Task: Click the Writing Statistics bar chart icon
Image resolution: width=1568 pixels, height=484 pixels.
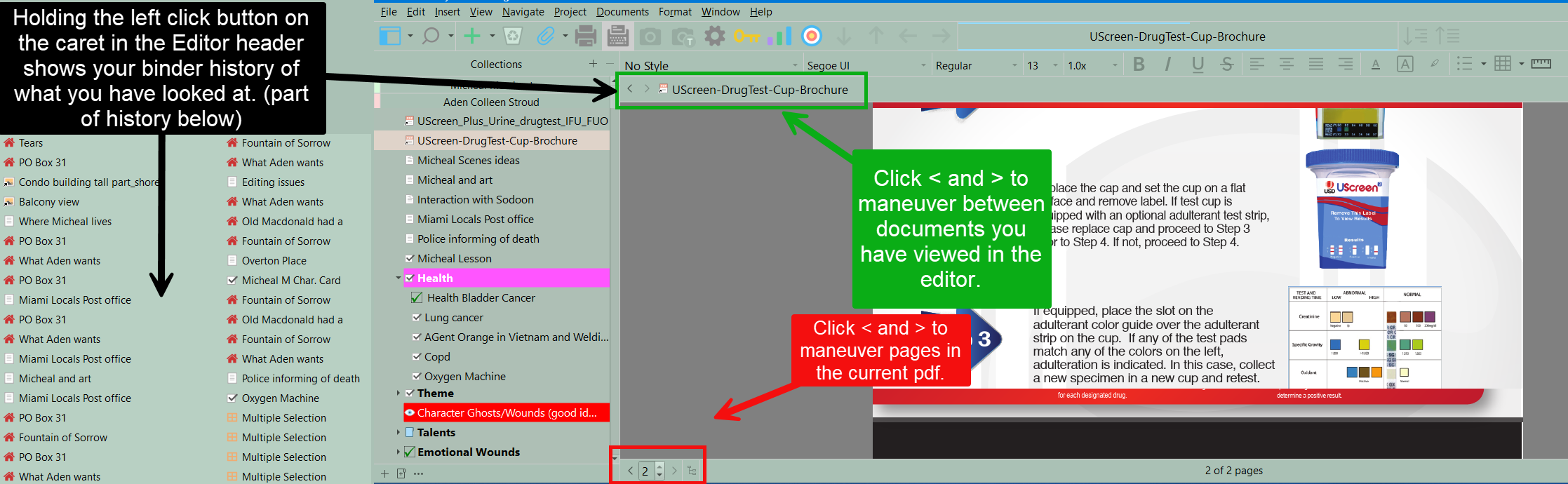Action: tap(779, 36)
